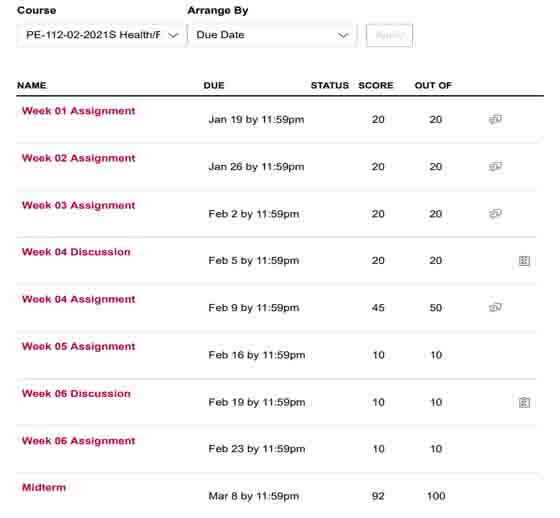This screenshot has width=560, height=518.
Task: Expand the Course dropdown selector
Action: pyautogui.click(x=101, y=35)
